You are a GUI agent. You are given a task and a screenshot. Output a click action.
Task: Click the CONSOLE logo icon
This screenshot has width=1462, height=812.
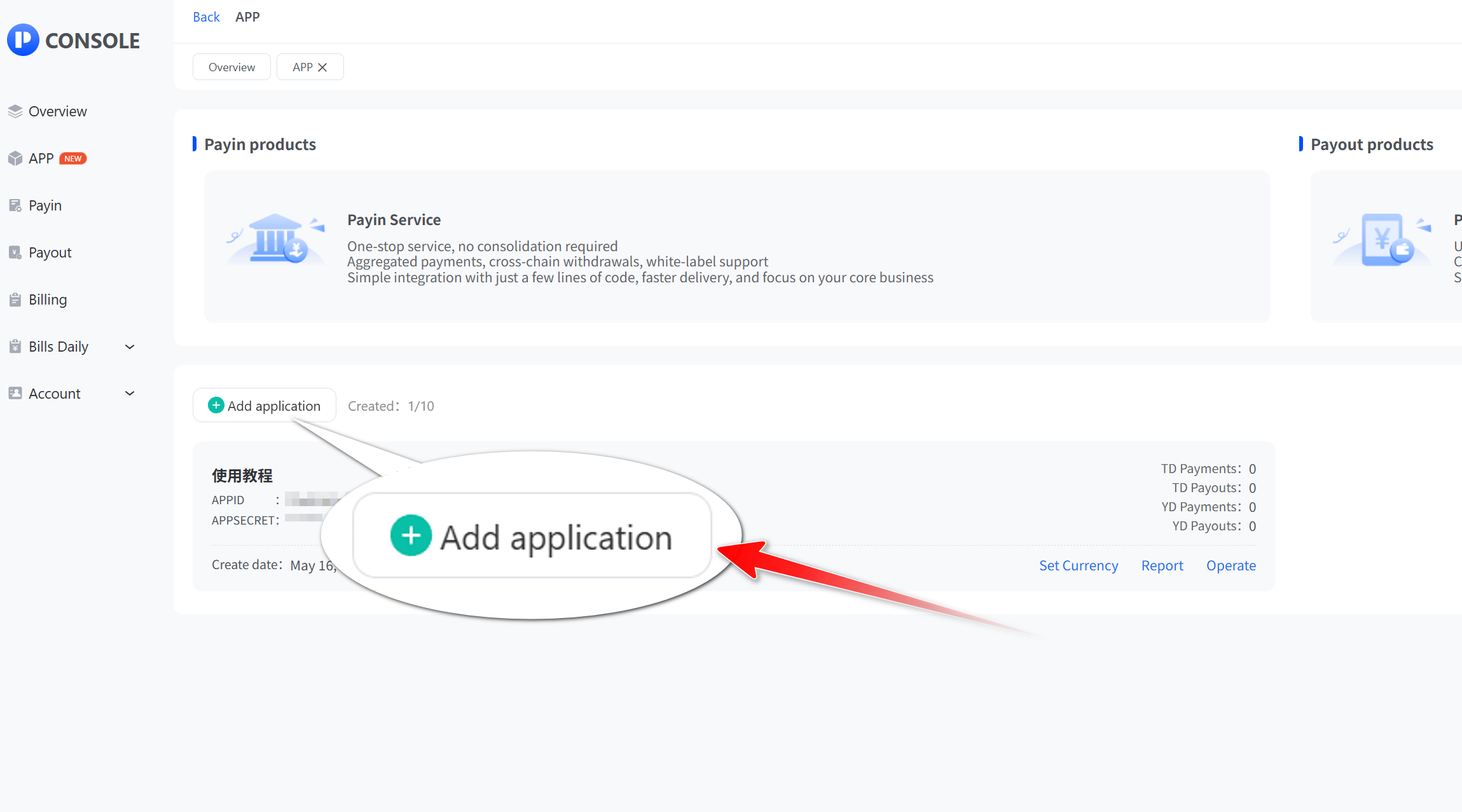pyautogui.click(x=23, y=40)
